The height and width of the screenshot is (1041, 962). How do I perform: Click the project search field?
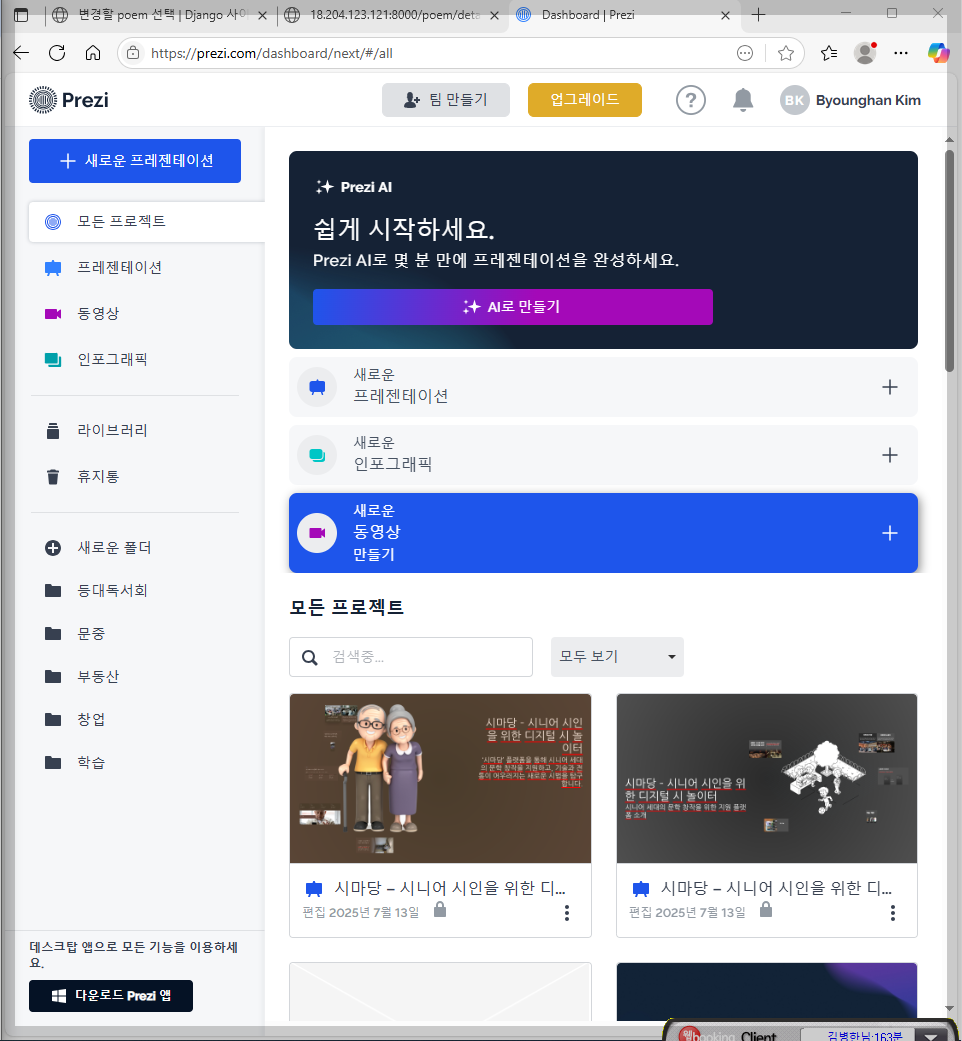pyautogui.click(x=411, y=657)
